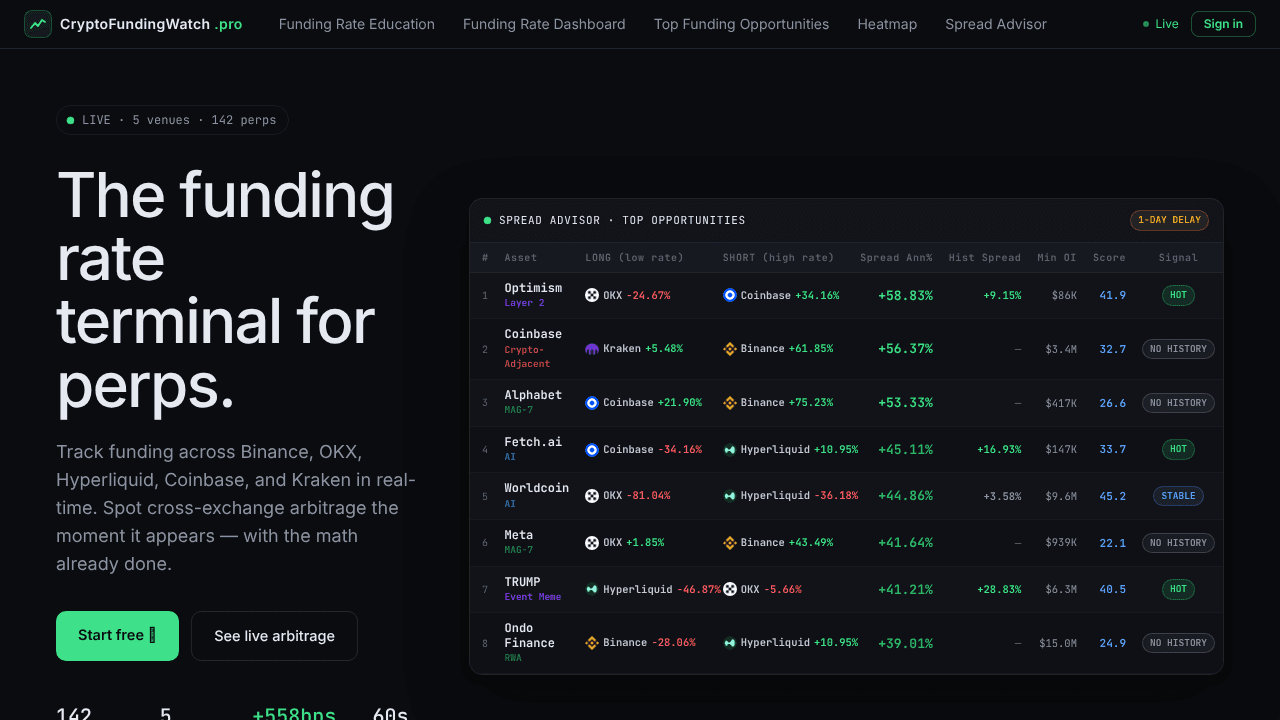This screenshot has height=720, width=1280.
Task: Click SHORT (high rate) column header
Action: pyautogui.click(x=778, y=258)
